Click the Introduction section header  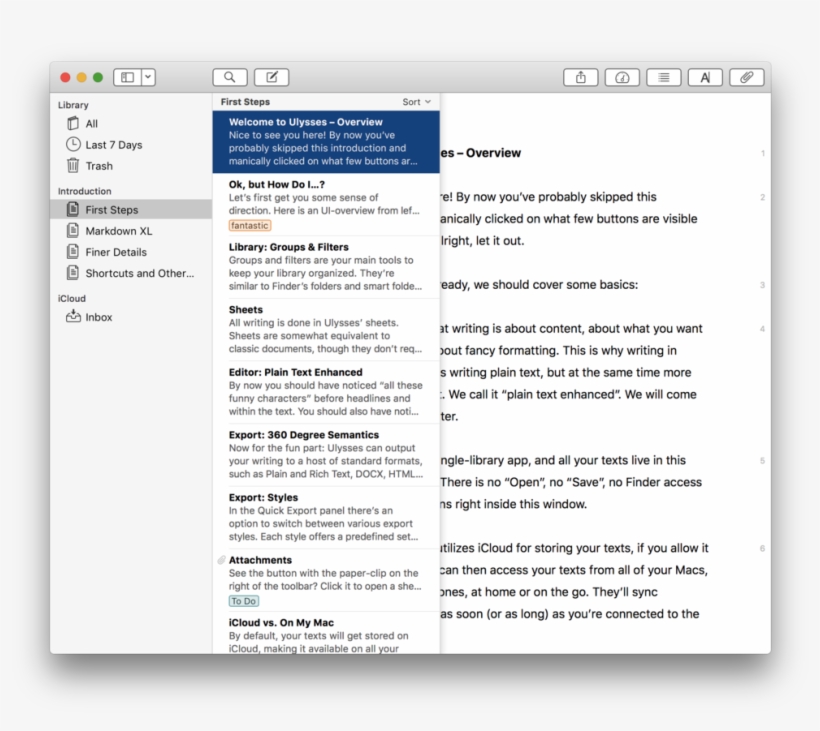(x=84, y=191)
